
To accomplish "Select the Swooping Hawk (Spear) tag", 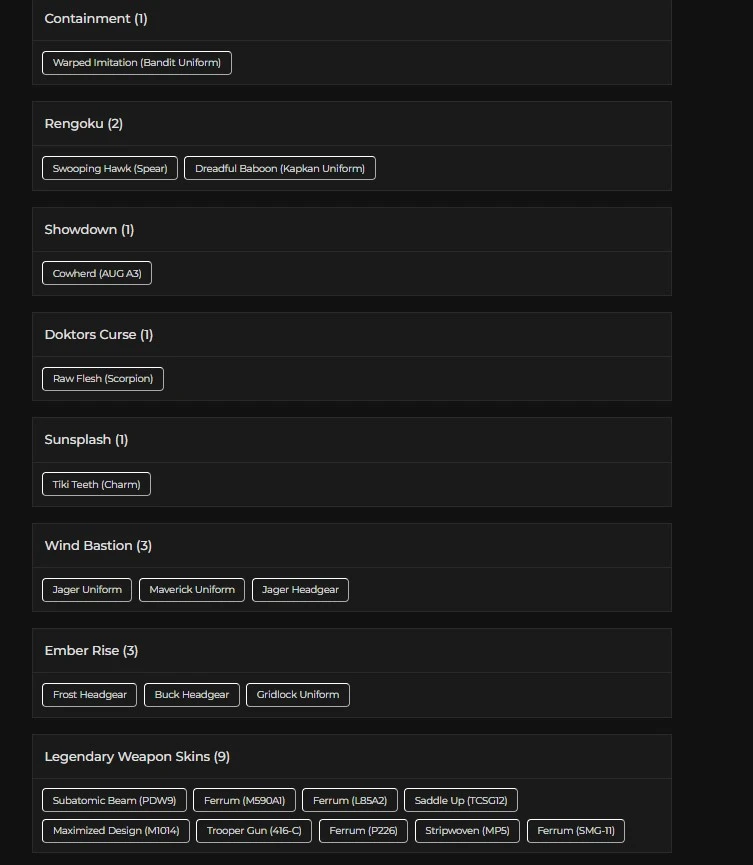I will pos(110,169).
